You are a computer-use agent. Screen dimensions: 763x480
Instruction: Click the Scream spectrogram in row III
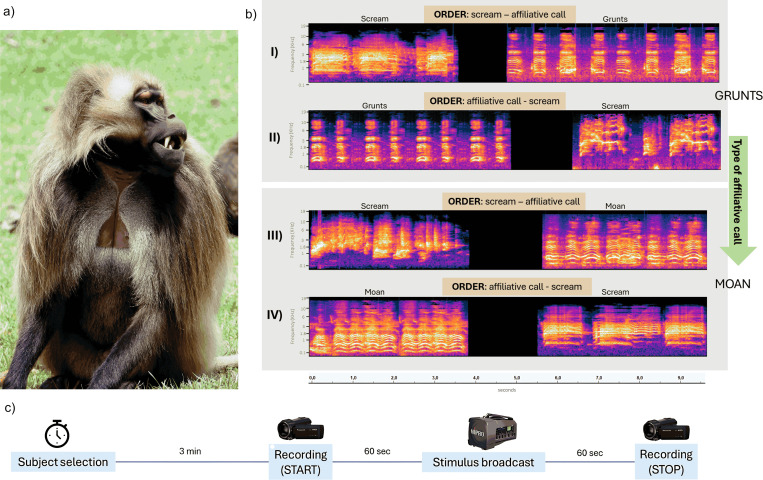coord(389,240)
